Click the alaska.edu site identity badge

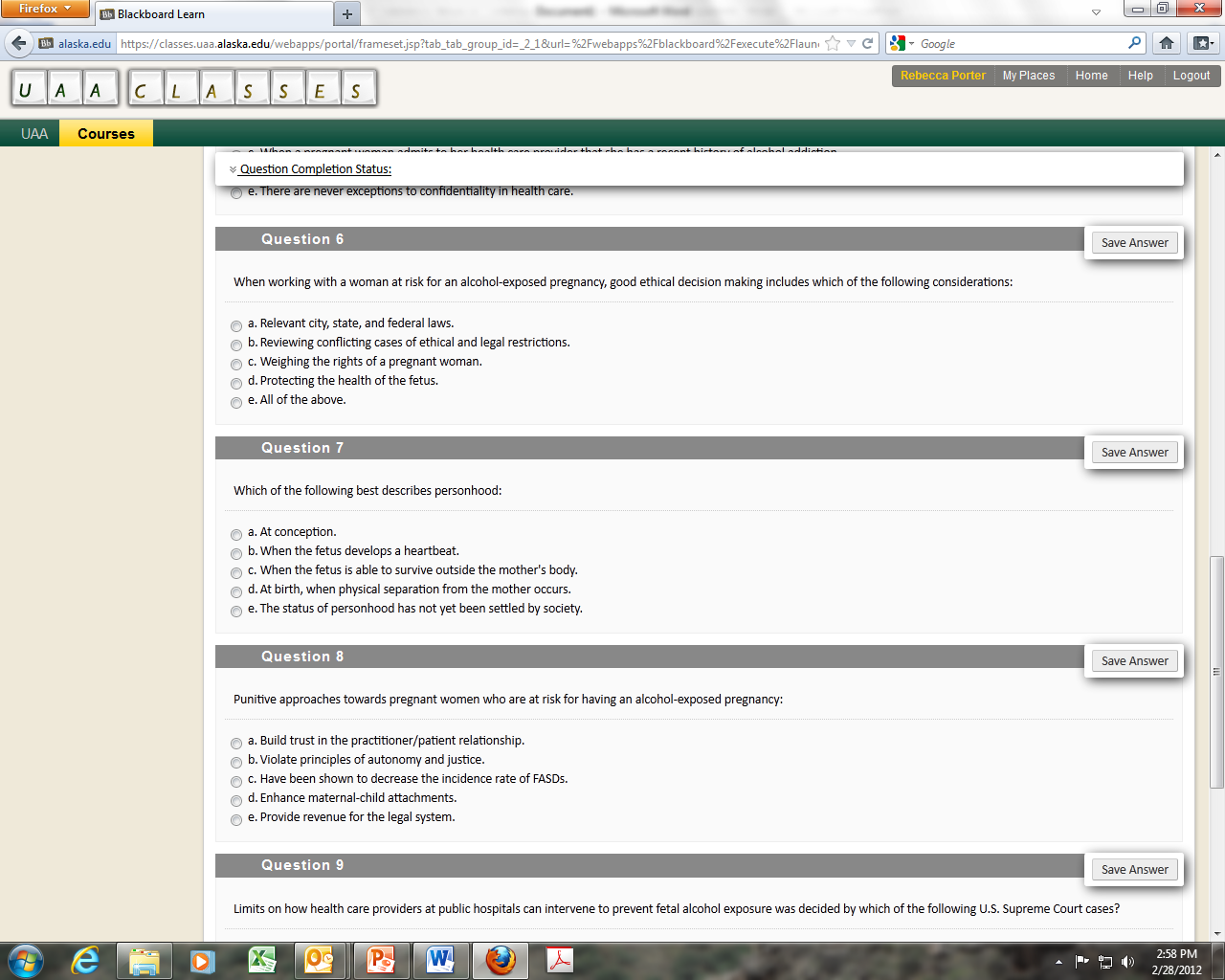tap(76, 43)
